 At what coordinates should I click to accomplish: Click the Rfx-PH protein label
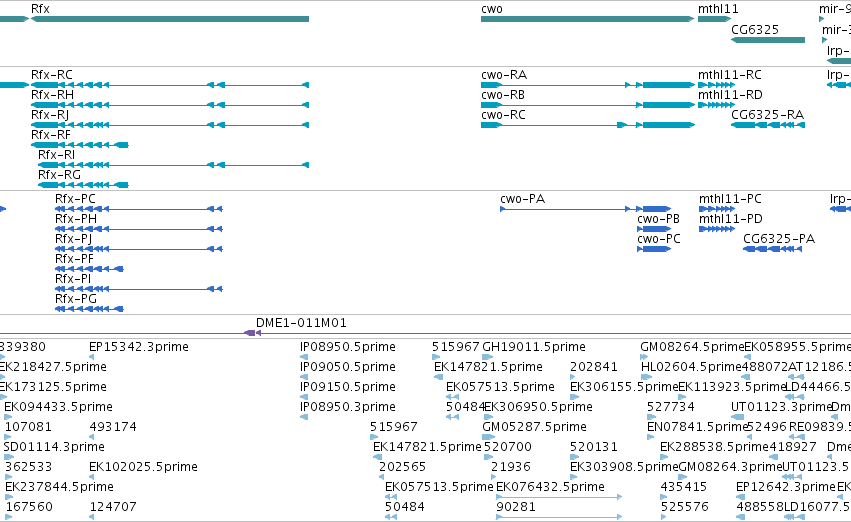(76, 219)
